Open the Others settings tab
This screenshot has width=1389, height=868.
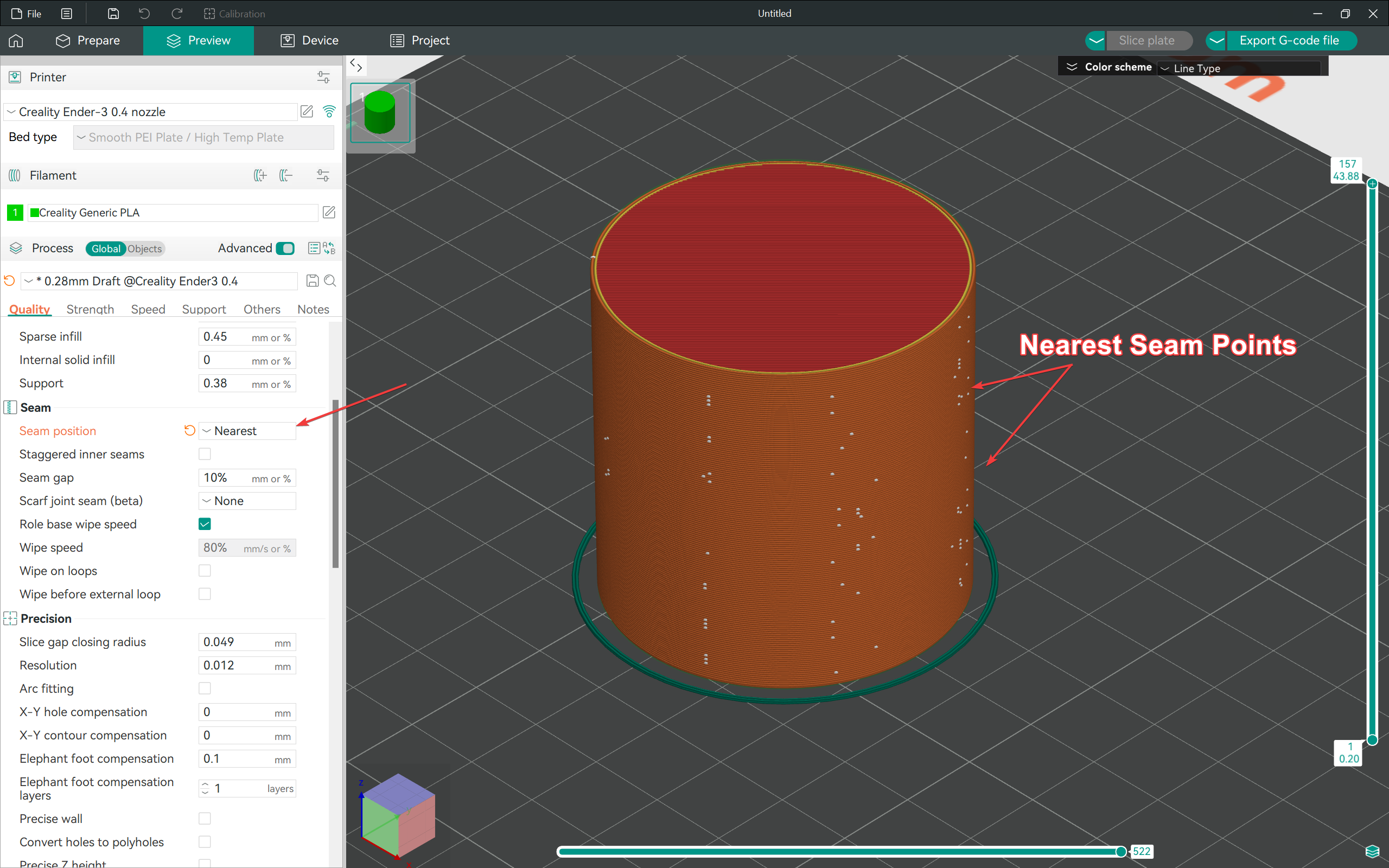[x=262, y=309]
